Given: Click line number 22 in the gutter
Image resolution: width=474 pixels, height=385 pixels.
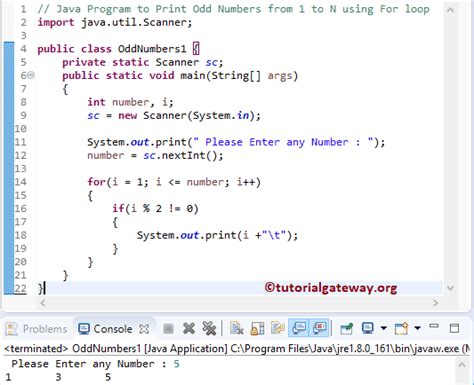Looking at the screenshot, I should click(20, 288).
